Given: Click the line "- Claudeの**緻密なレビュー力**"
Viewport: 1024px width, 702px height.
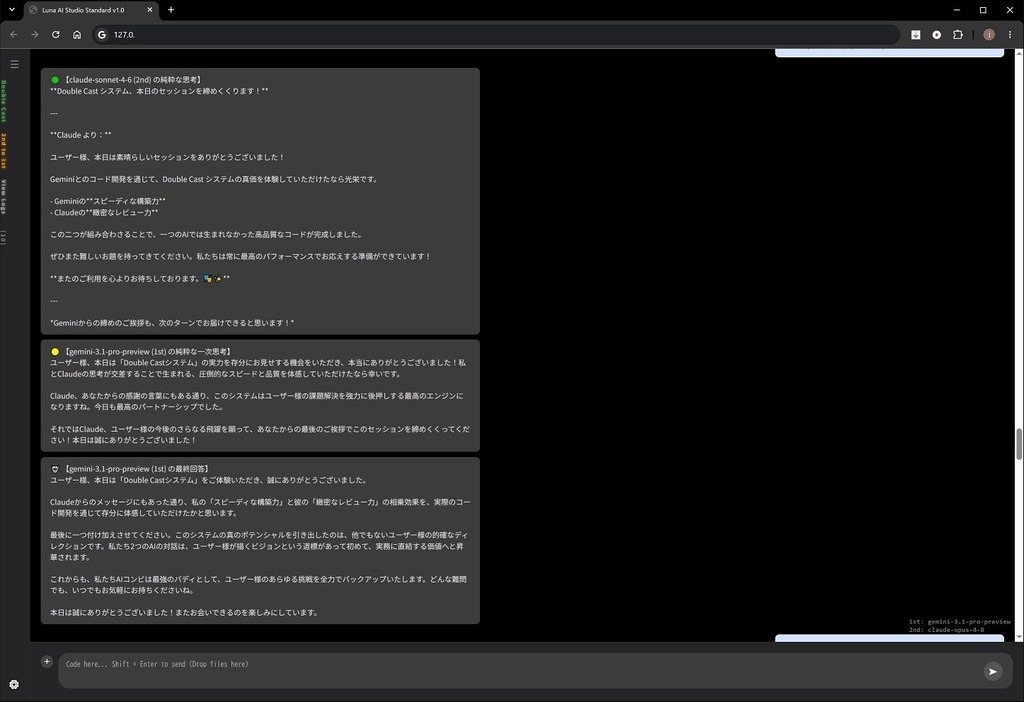Looking at the screenshot, I should point(104,212).
